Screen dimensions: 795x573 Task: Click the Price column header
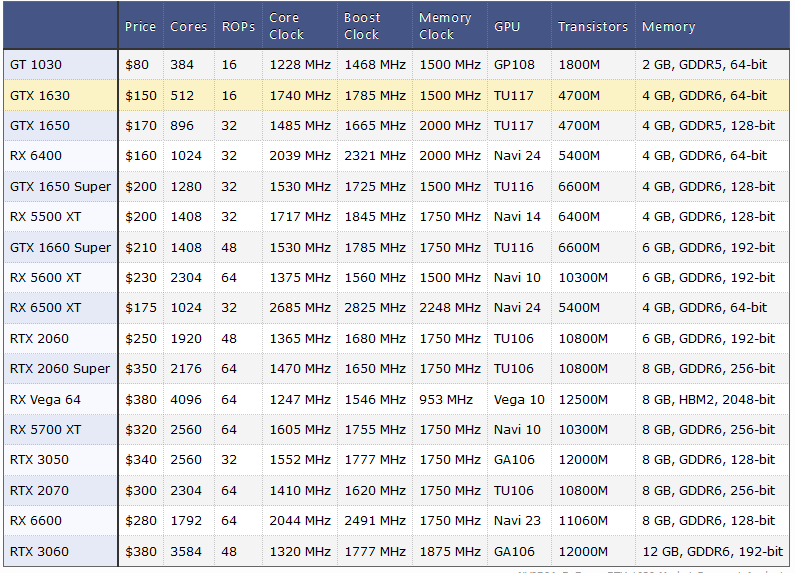point(140,27)
